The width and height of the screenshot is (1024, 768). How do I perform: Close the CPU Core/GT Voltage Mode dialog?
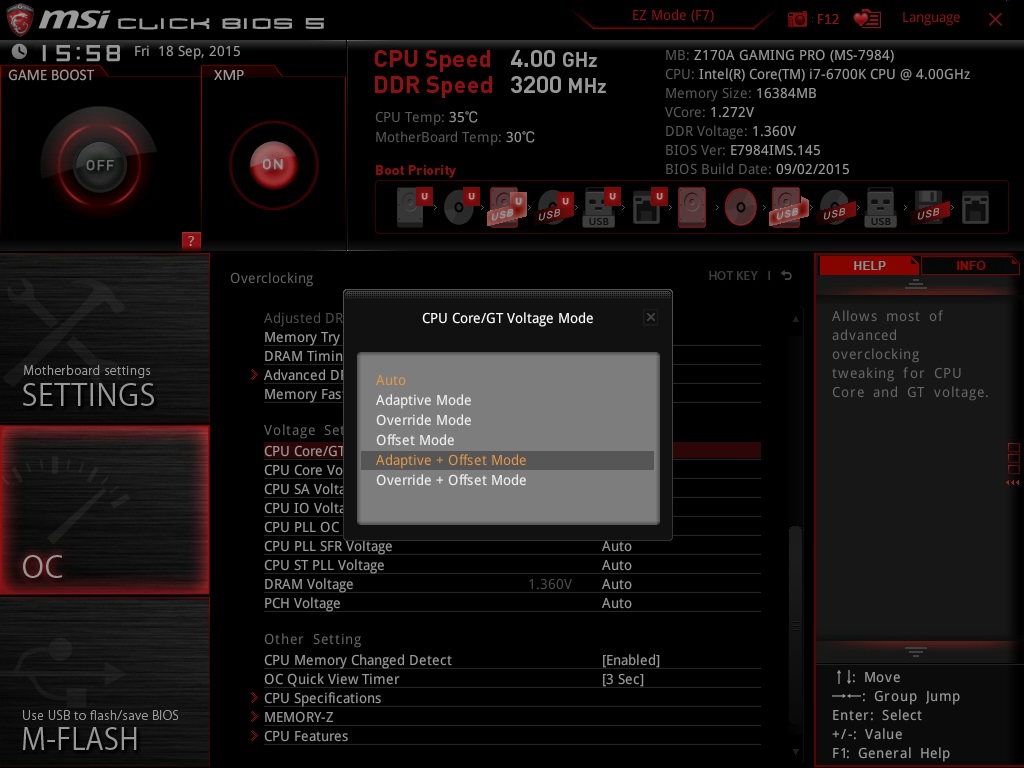[x=650, y=317]
